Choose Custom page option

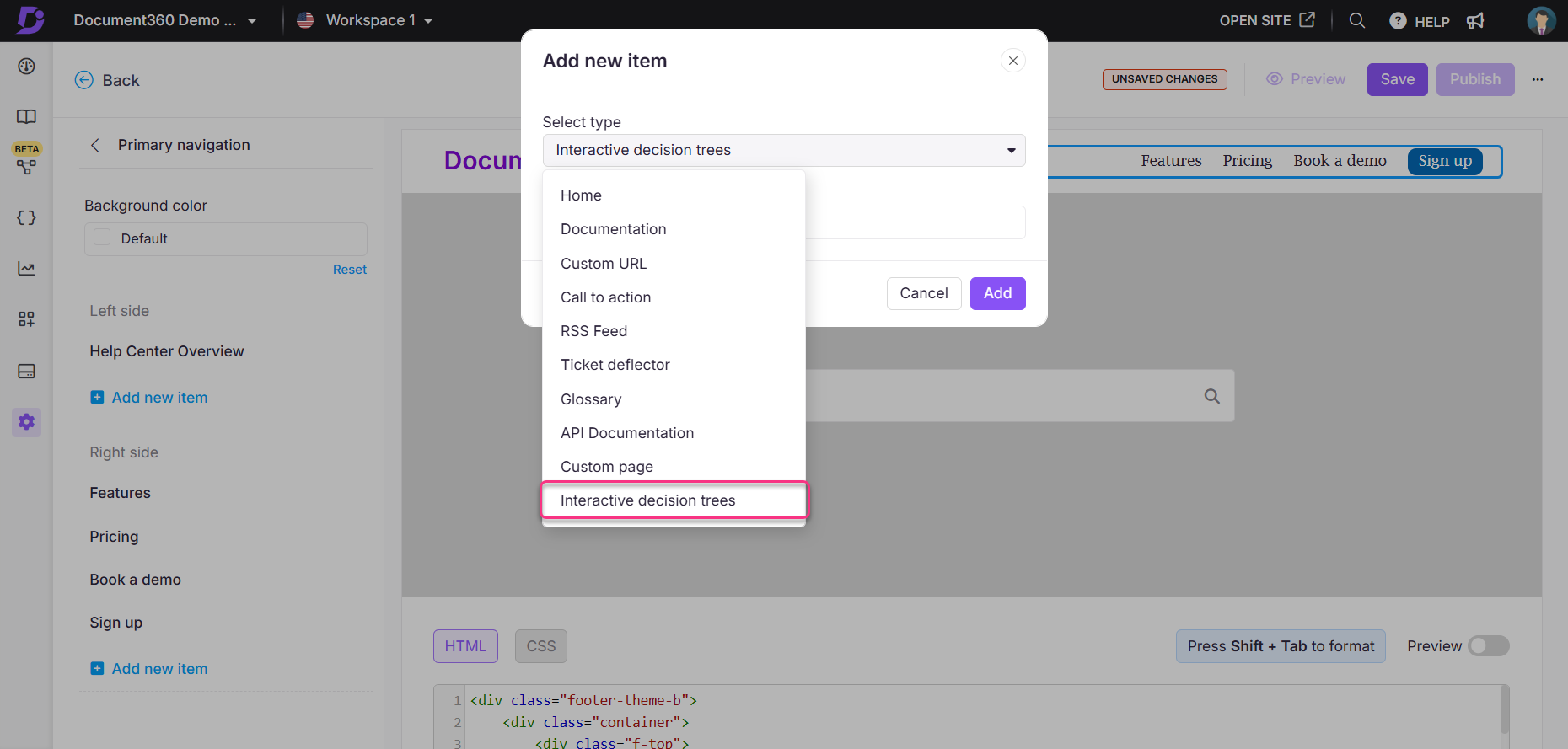tap(674, 467)
